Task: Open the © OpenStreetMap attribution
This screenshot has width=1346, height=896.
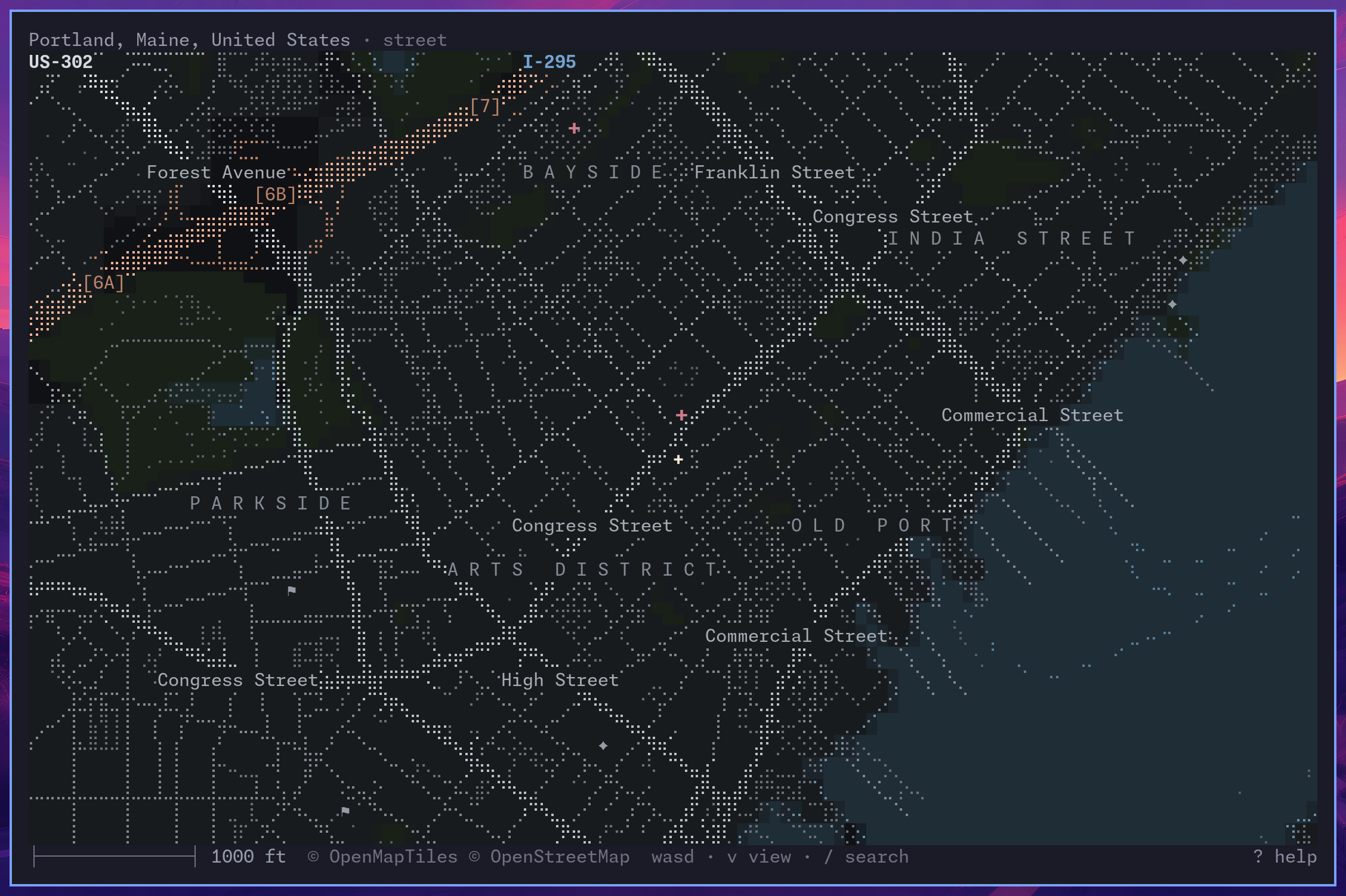Action: click(x=549, y=857)
